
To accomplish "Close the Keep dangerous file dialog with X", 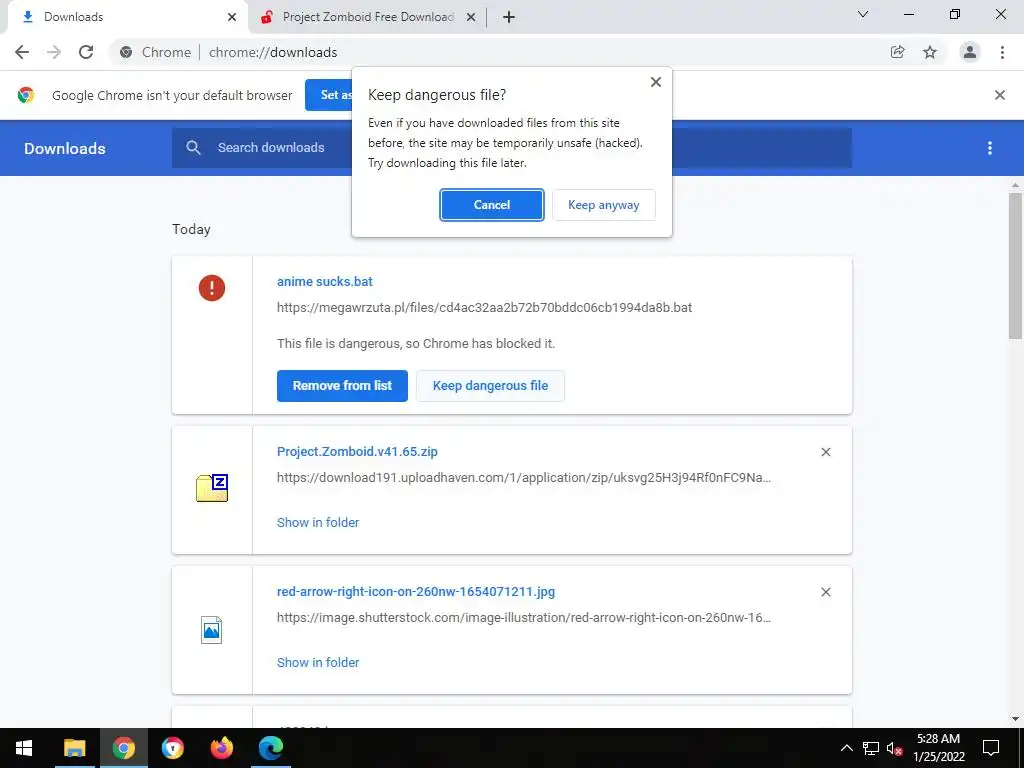I will click(x=656, y=82).
